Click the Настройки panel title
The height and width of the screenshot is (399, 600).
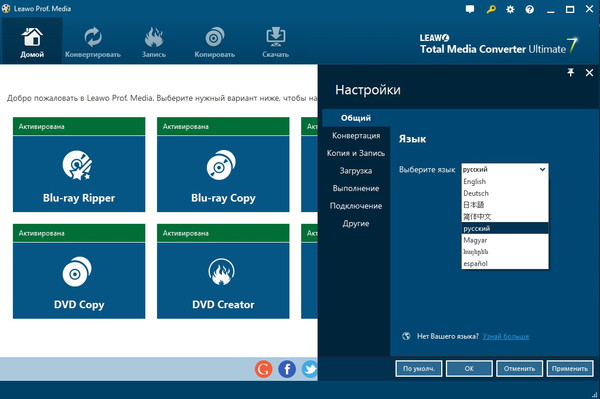368,90
